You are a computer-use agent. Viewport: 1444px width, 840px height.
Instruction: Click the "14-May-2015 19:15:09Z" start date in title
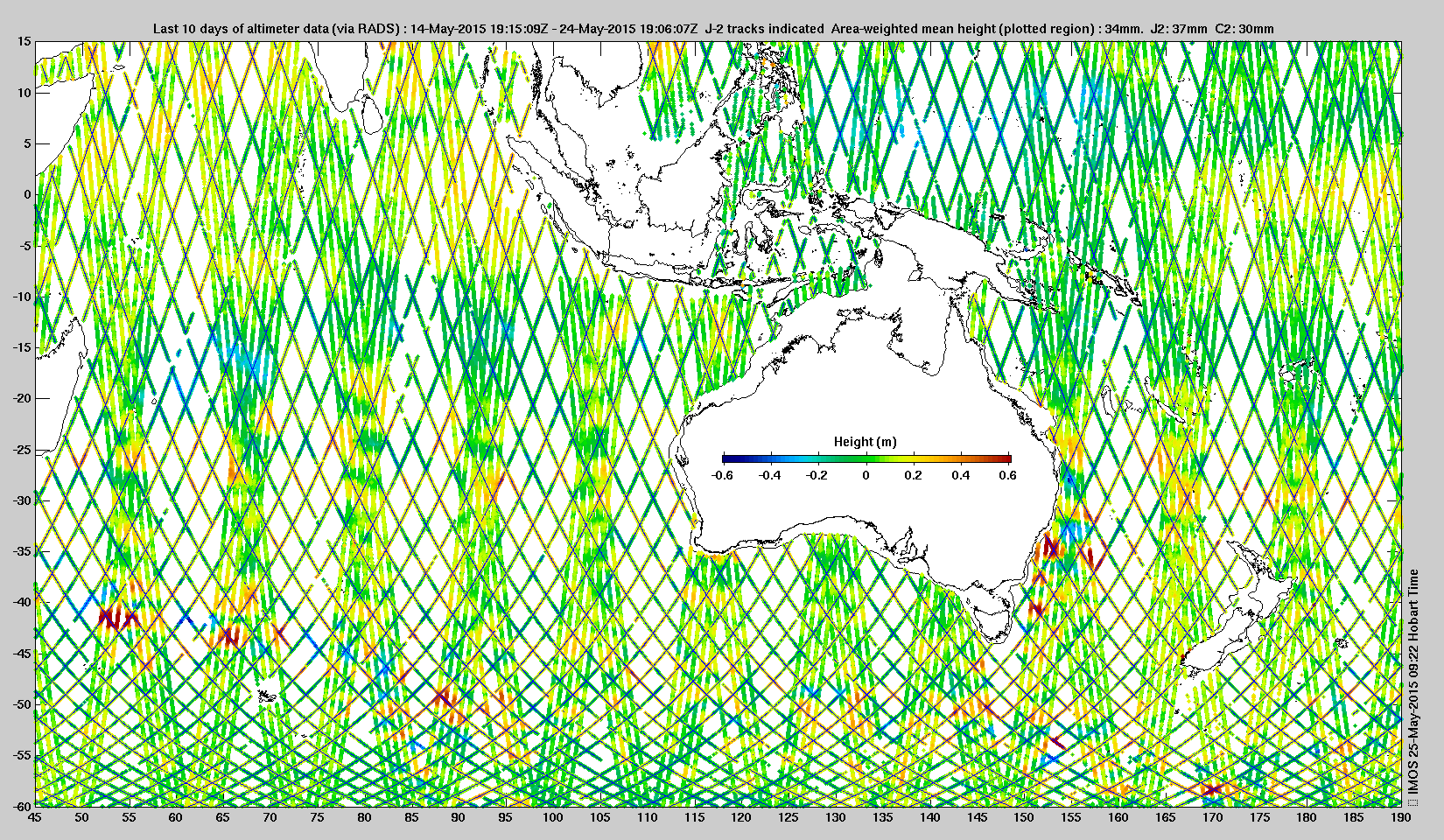click(x=480, y=29)
